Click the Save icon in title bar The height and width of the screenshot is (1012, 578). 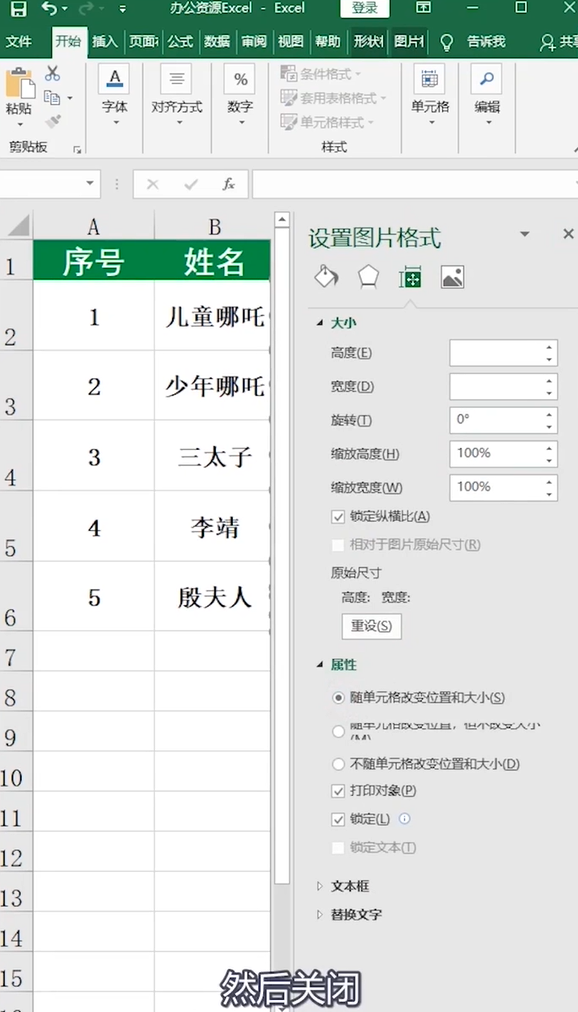[x=19, y=8]
